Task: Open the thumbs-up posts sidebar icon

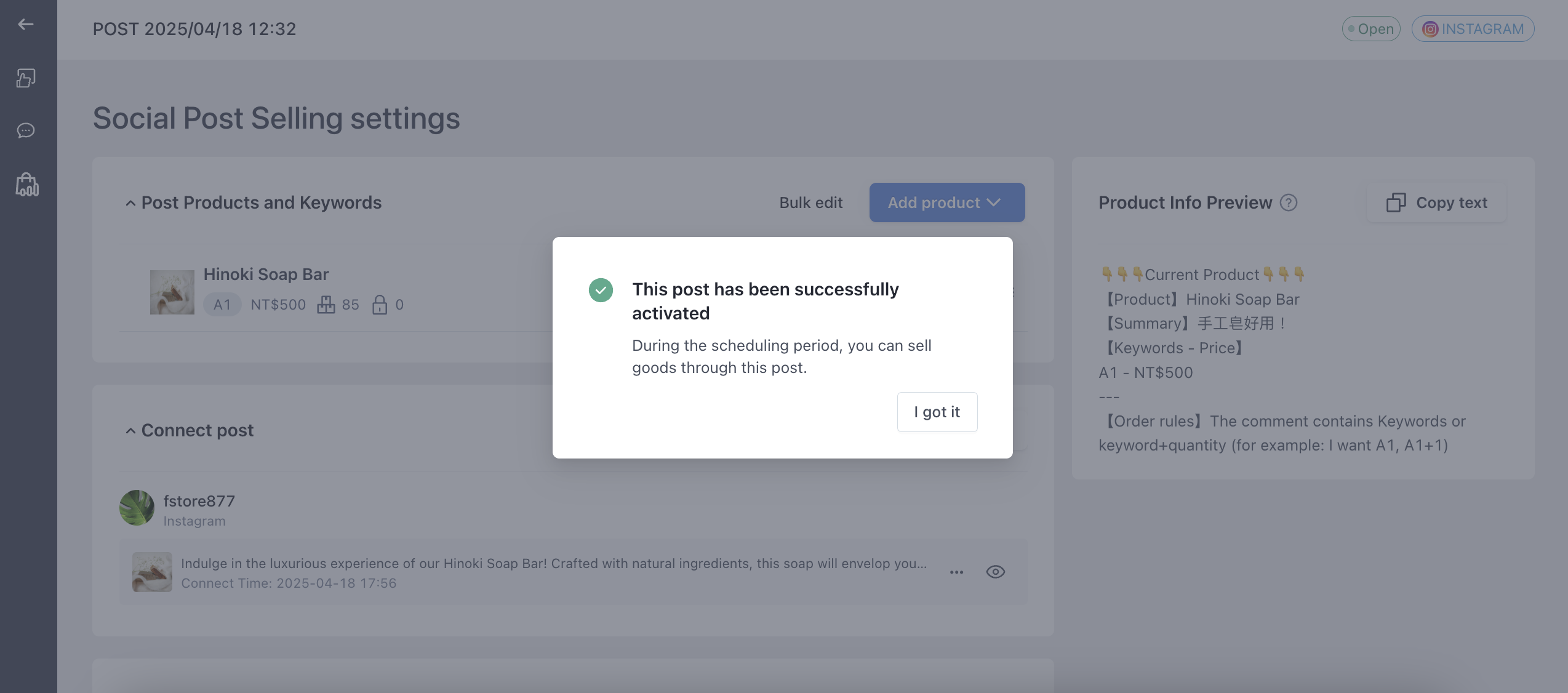Action: pyautogui.click(x=26, y=78)
